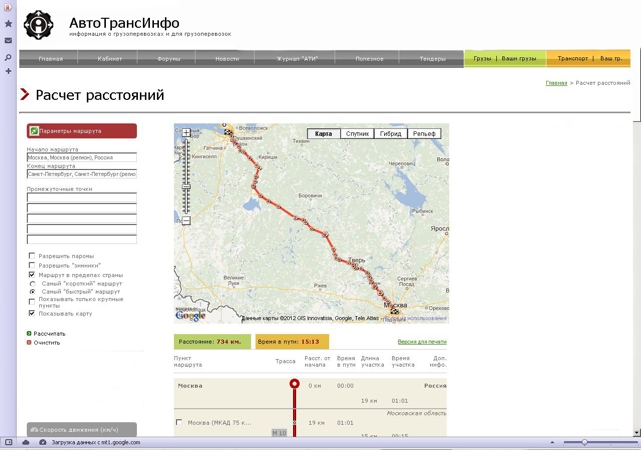641x450 pixels.
Task: Expand the Скорость движения (км/ч) panel
Action: 82,430
